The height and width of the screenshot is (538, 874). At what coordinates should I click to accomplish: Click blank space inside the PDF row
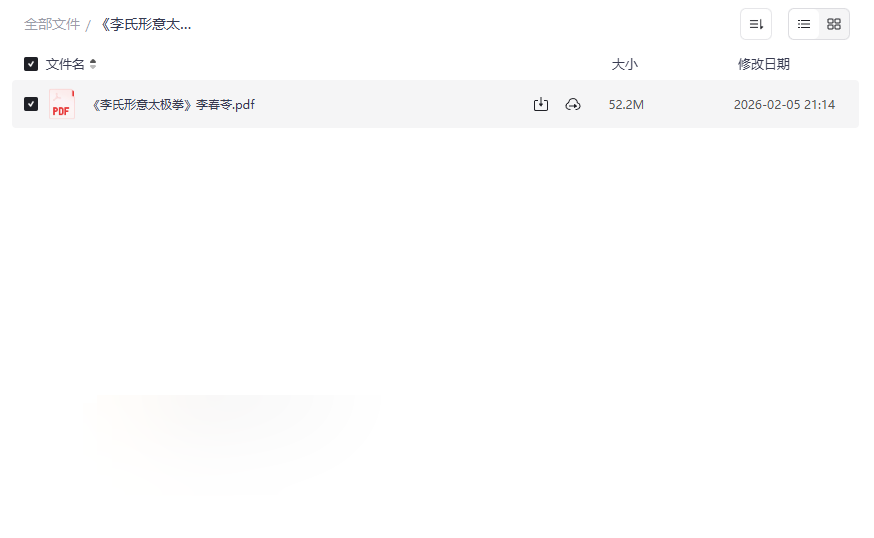390,104
